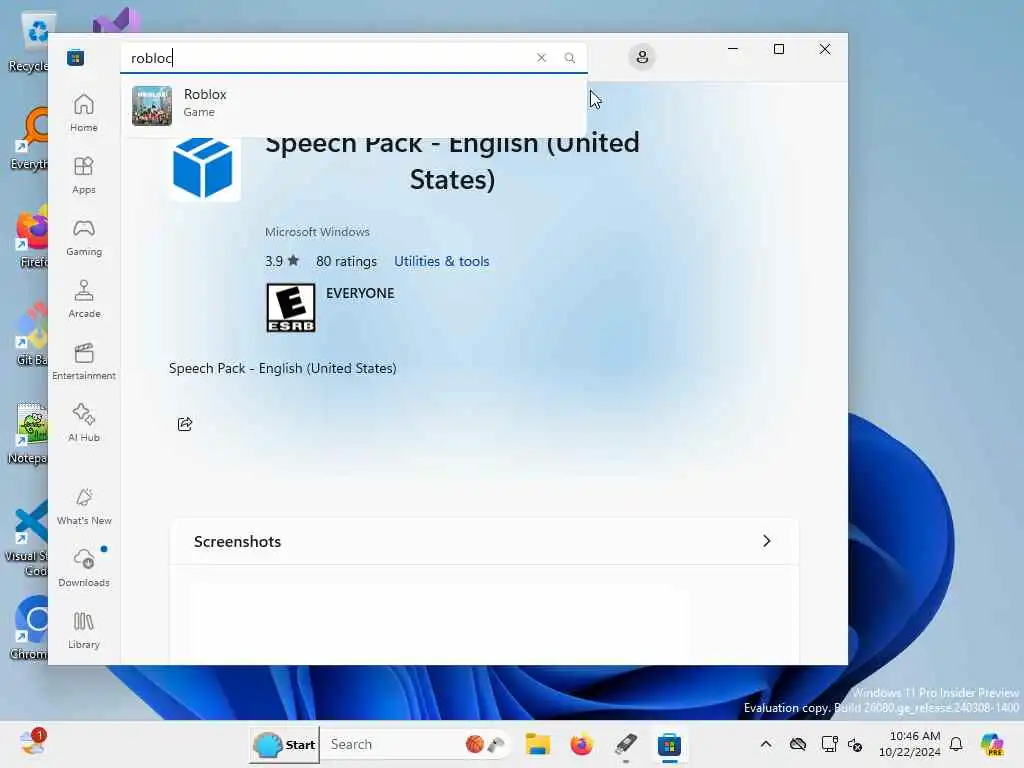Image resolution: width=1024 pixels, height=768 pixels.
Task: Click the Screenshots section heading
Action: click(237, 541)
